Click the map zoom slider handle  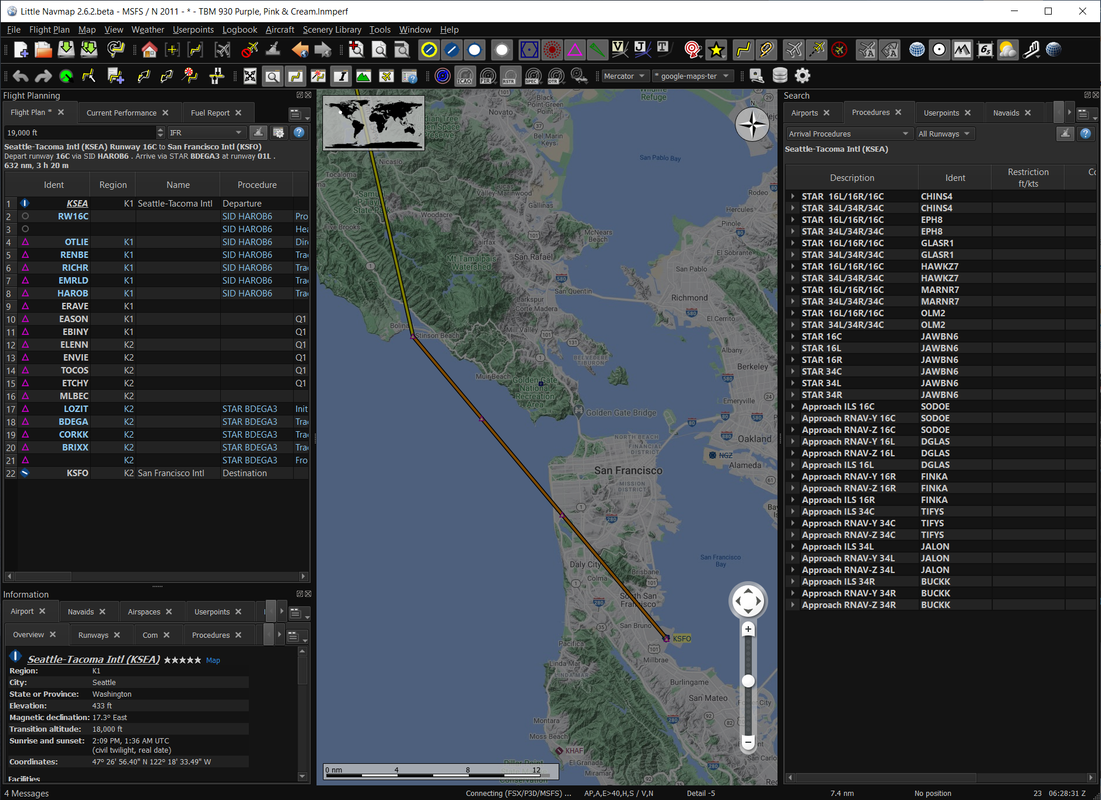tap(749, 681)
